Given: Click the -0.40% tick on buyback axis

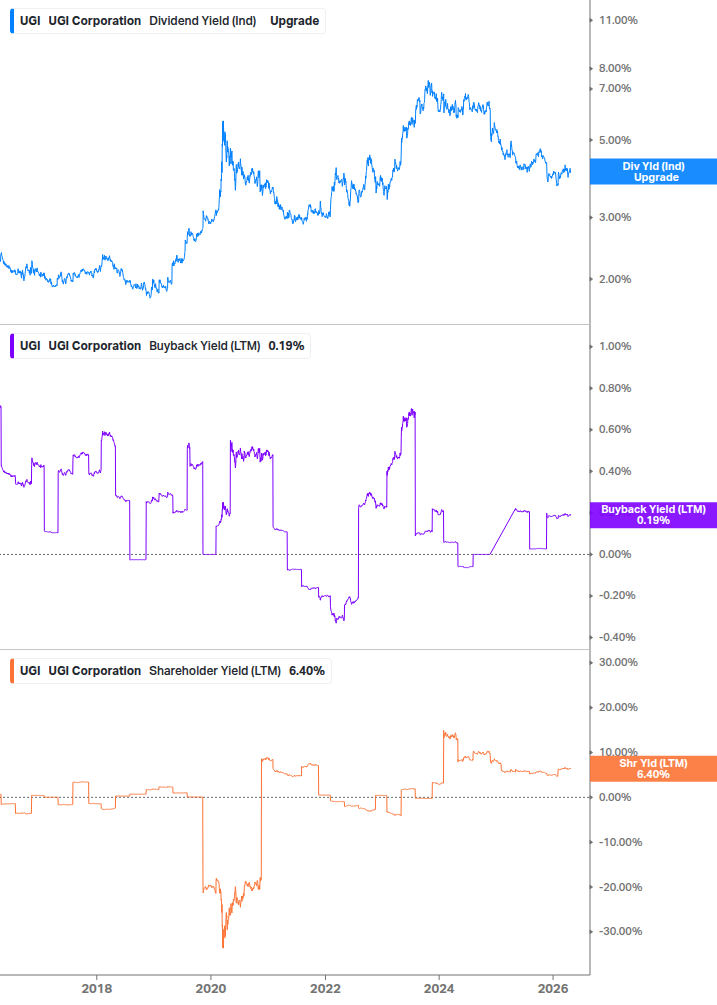Looking at the screenshot, I should point(617,637).
